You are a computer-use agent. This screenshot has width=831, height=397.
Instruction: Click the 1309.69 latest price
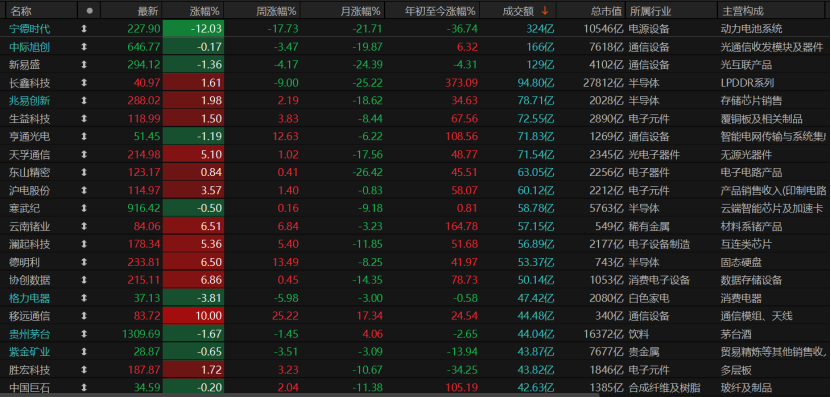click(140, 334)
